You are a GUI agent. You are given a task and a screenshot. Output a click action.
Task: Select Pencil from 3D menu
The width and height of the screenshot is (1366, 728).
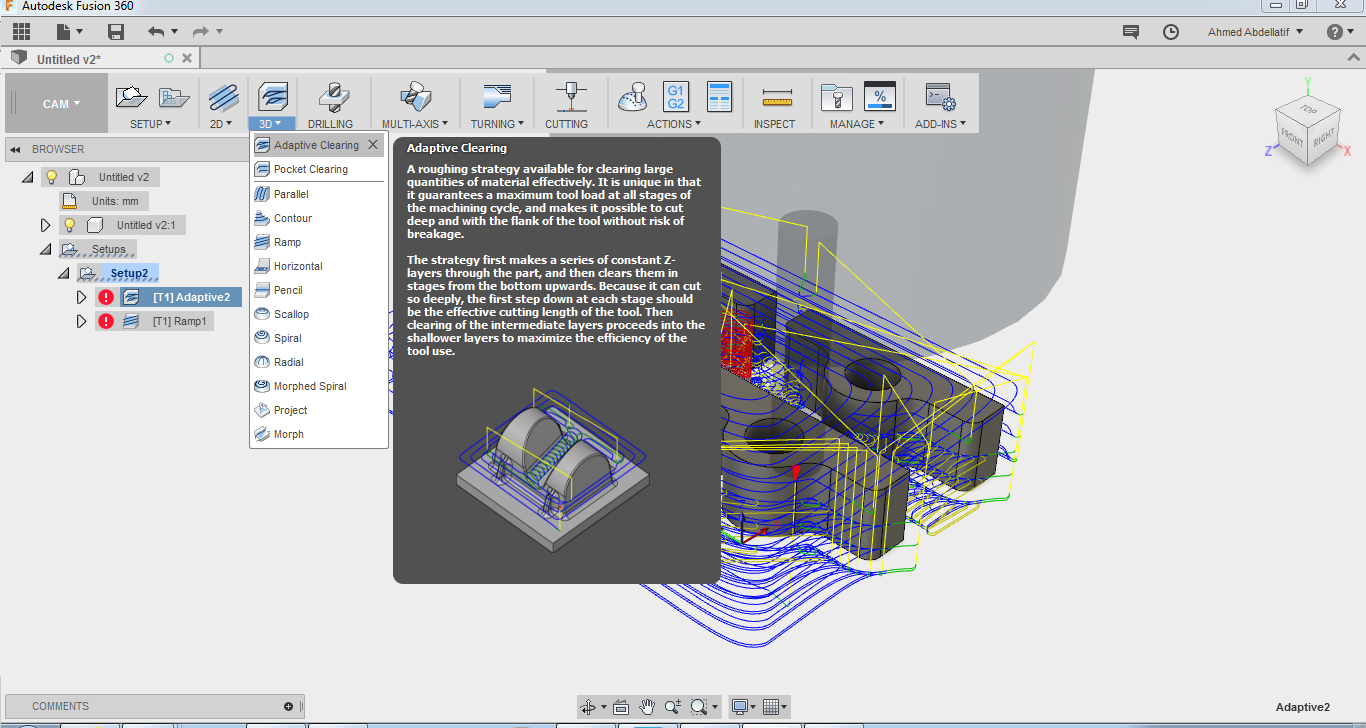318,290
